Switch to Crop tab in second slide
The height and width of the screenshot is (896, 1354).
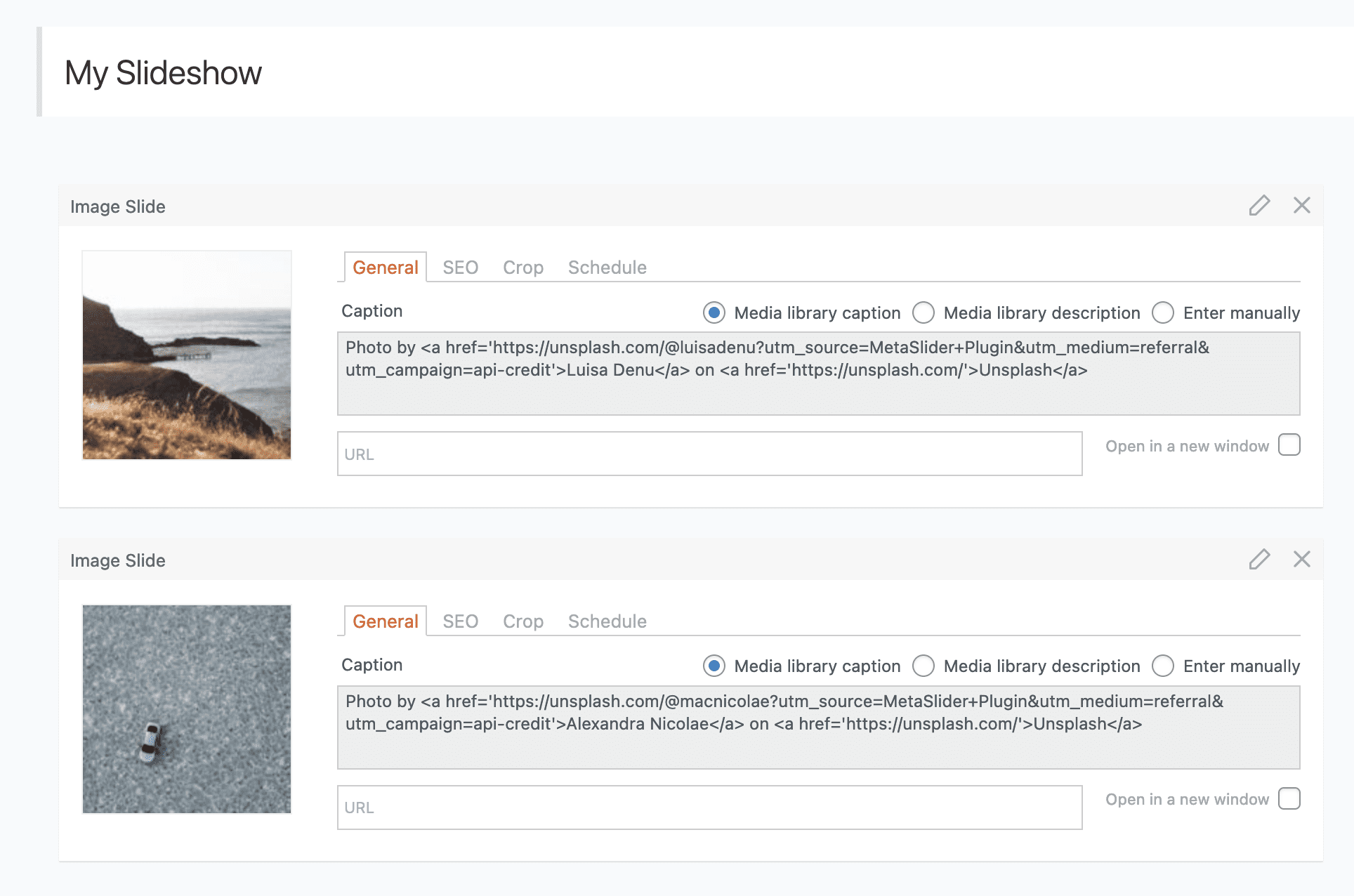coord(522,621)
